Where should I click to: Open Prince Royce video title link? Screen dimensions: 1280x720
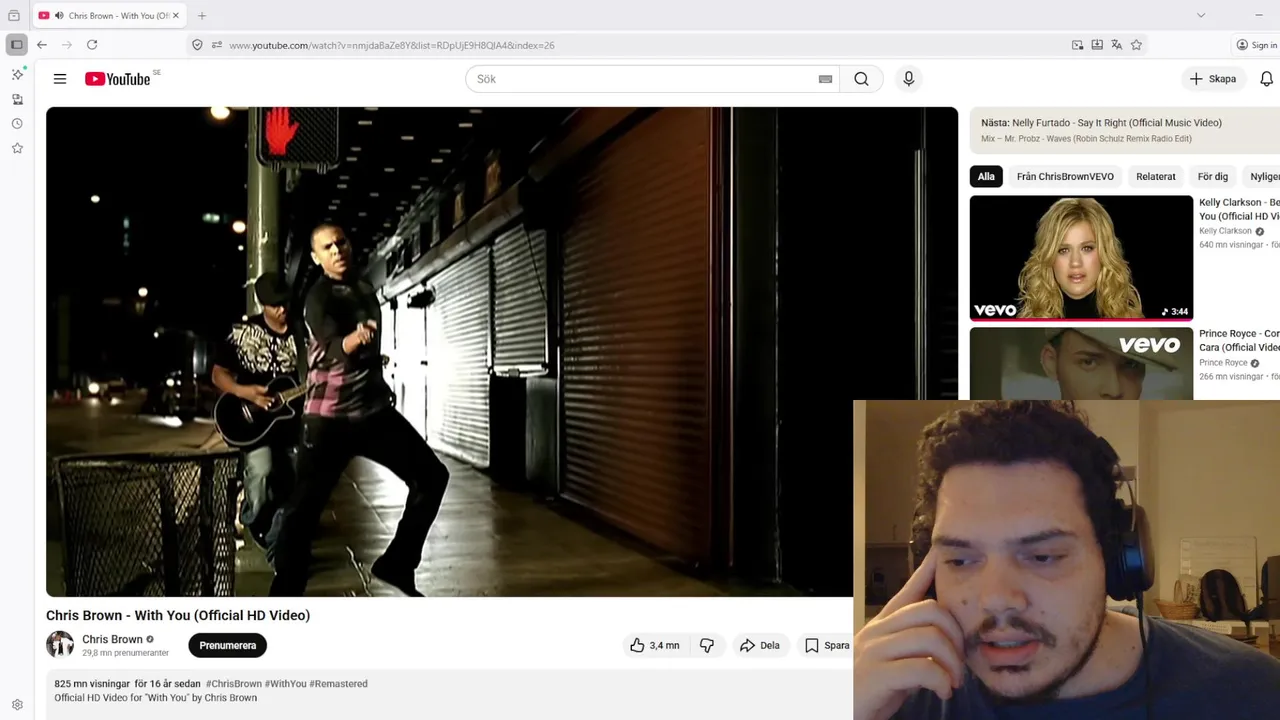click(x=1239, y=340)
